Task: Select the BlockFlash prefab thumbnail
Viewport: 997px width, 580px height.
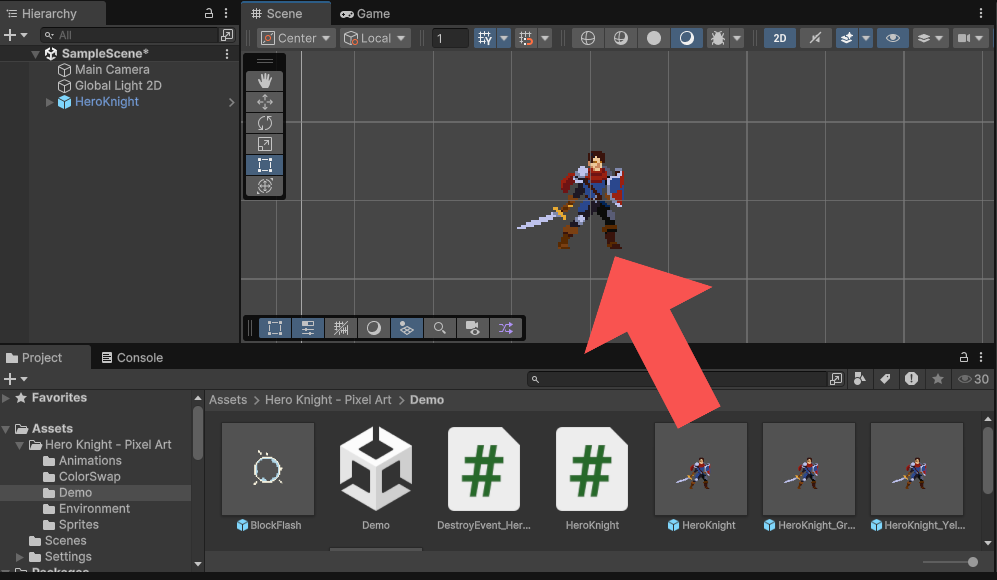Action: [x=268, y=469]
